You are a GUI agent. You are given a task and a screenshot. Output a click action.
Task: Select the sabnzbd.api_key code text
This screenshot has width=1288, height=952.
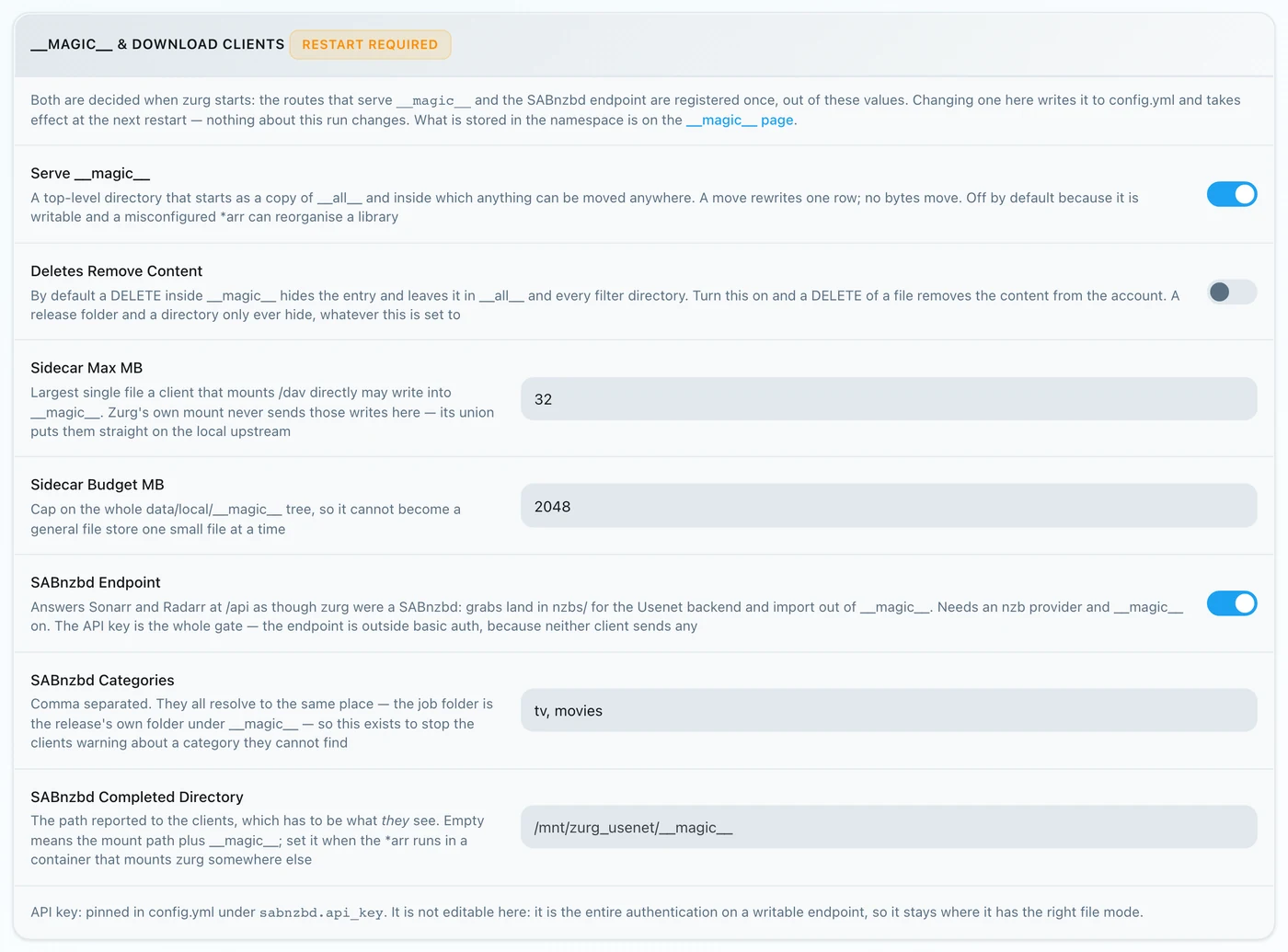(x=321, y=912)
